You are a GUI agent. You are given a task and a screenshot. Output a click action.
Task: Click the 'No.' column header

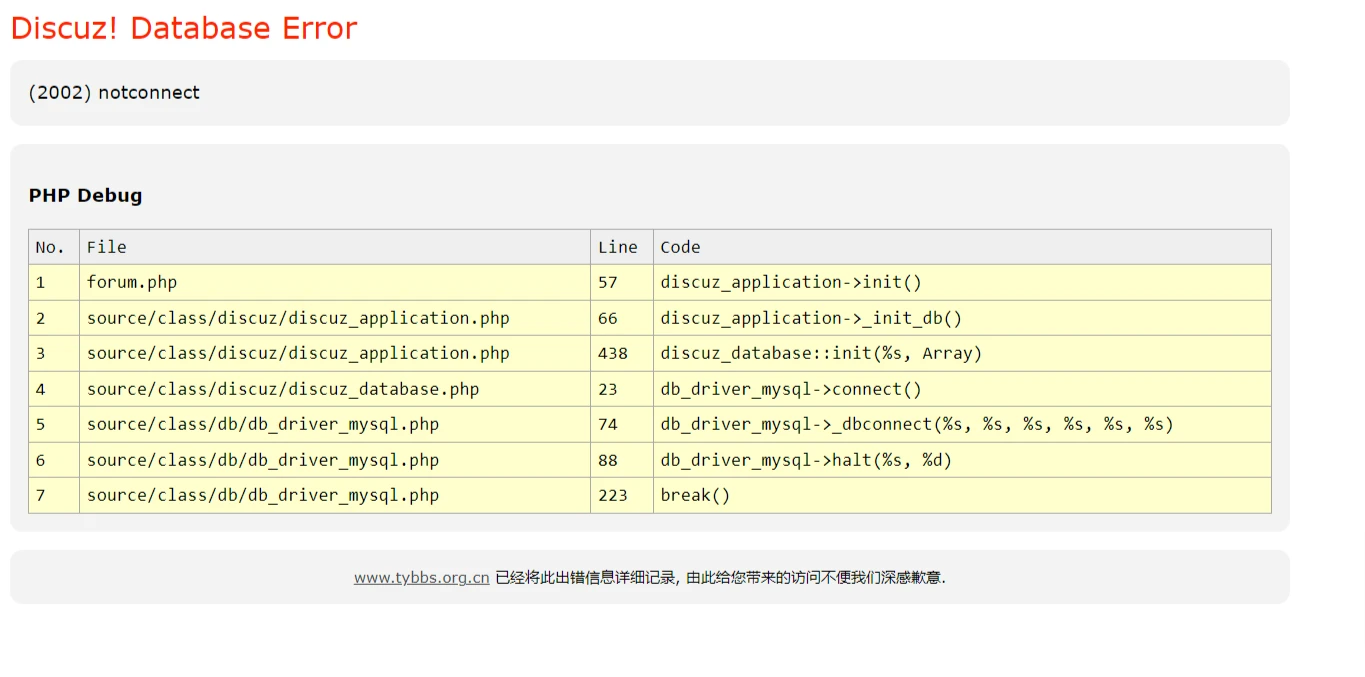pyautogui.click(x=54, y=247)
